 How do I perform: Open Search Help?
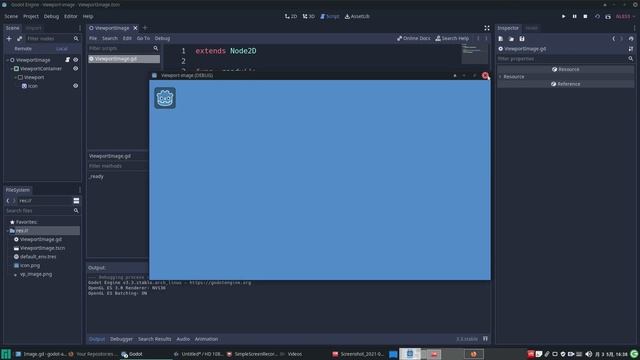(452, 38)
